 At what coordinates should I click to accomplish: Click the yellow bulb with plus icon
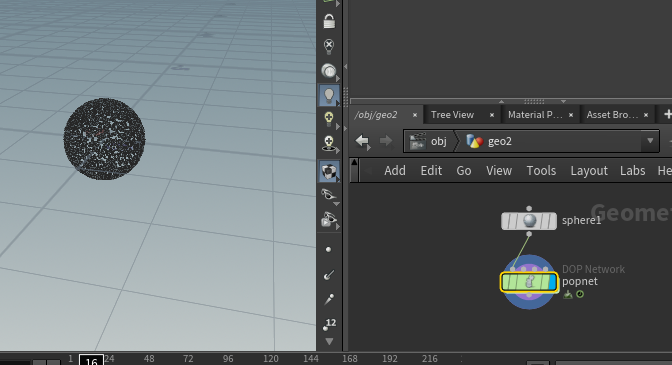pyautogui.click(x=329, y=120)
